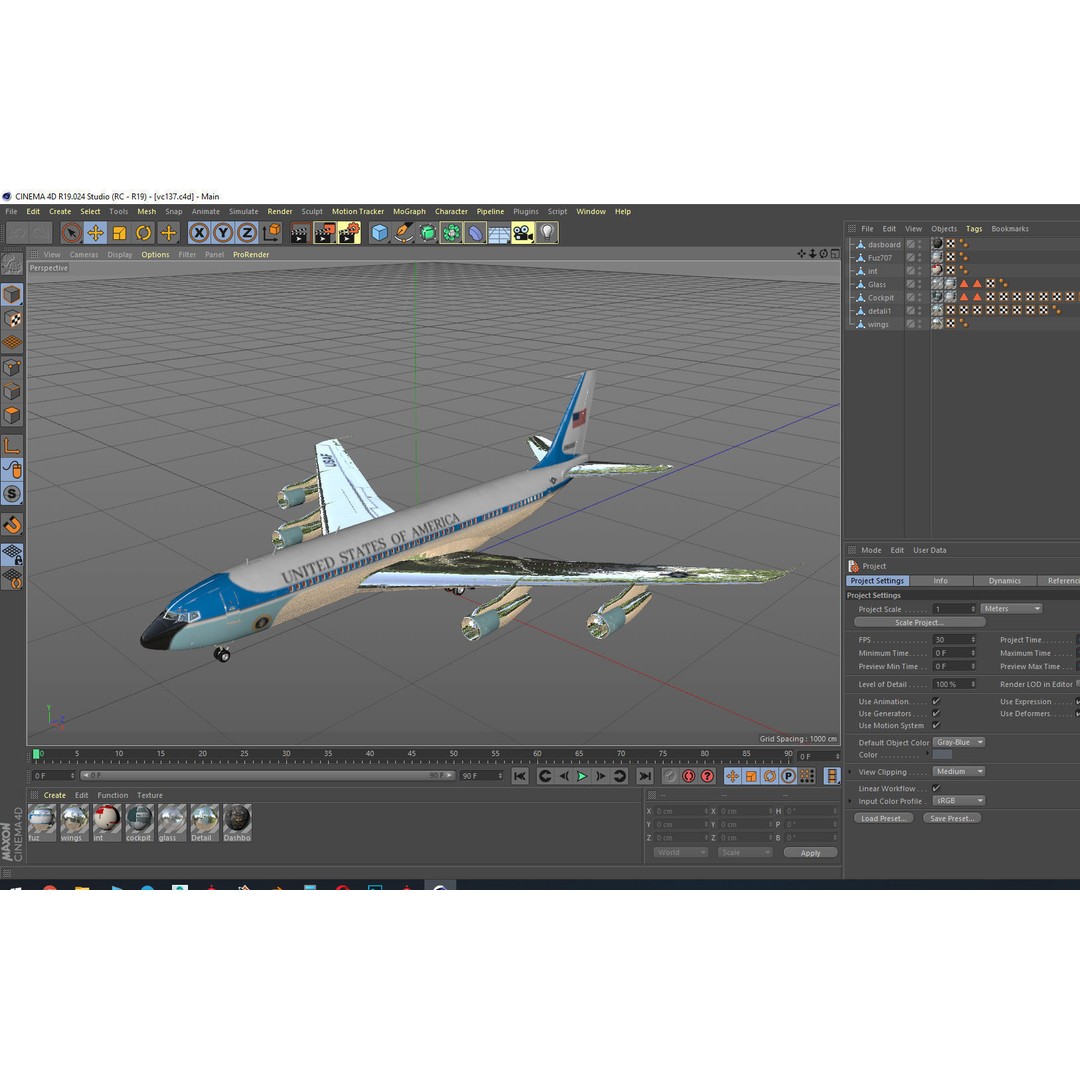1080x1080 pixels.
Task: Add a Light object
Action: (547, 233)
